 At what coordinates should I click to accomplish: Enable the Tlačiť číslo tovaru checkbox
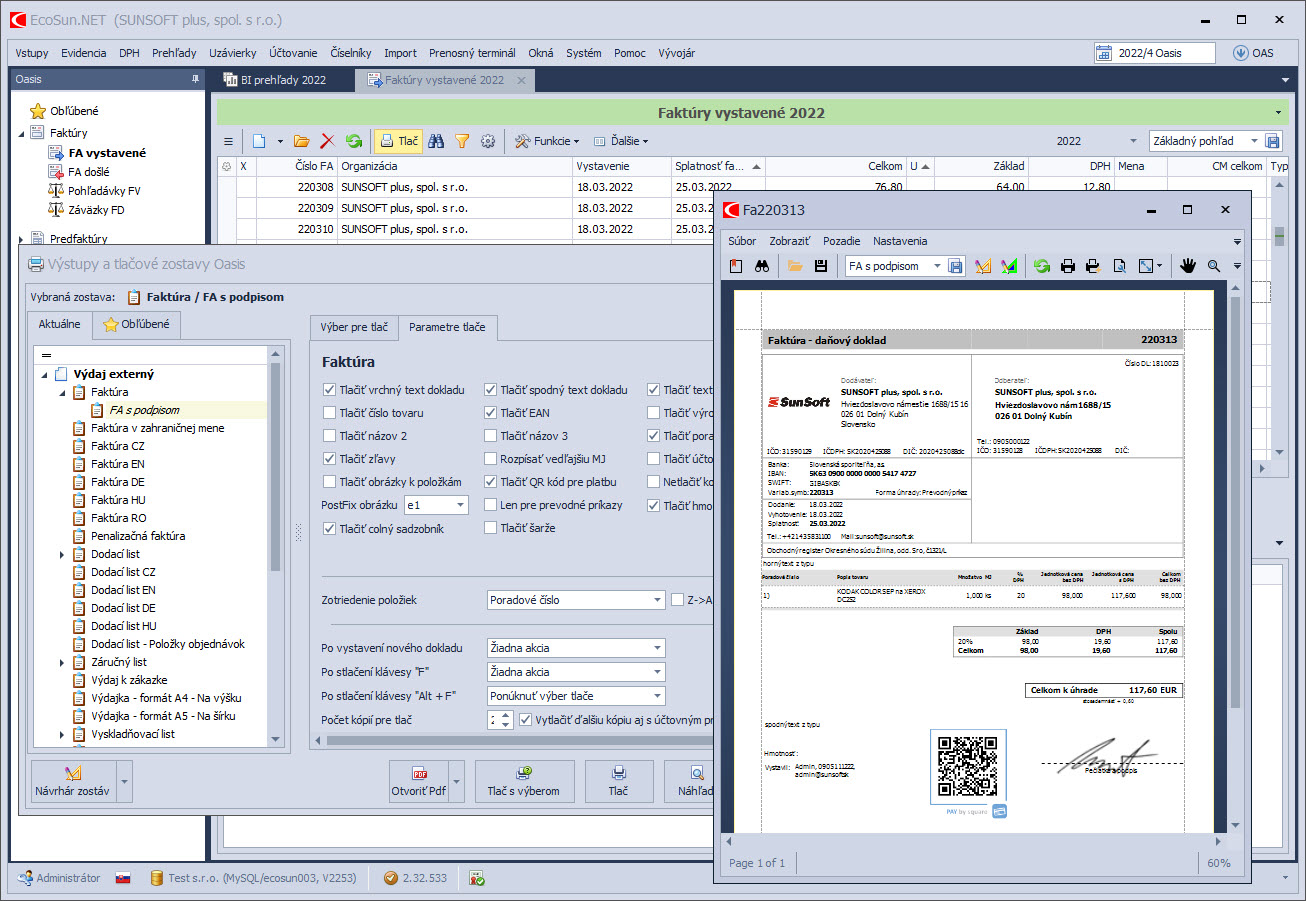click(330, 413)
